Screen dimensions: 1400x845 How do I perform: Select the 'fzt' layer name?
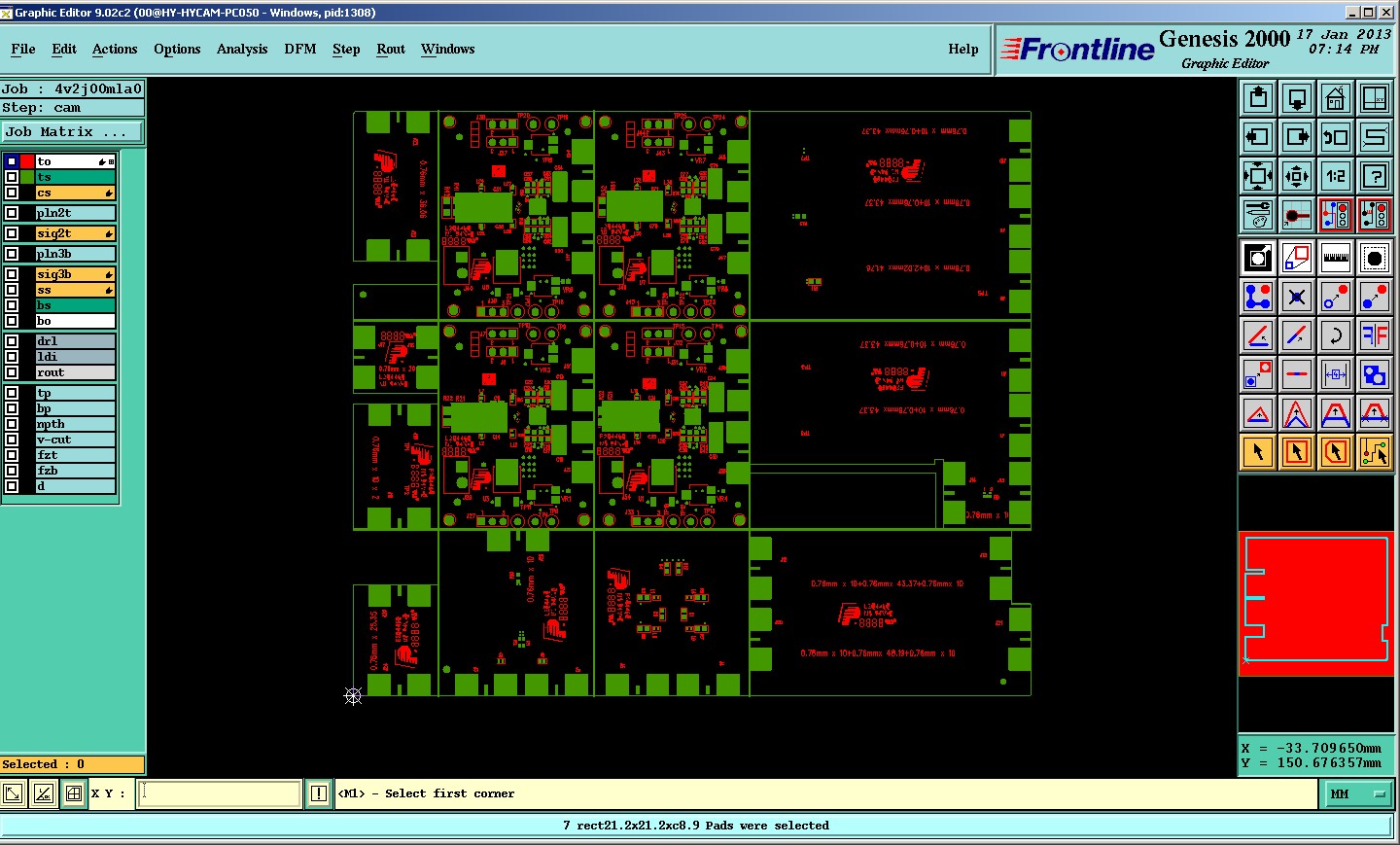click(76, 455)
